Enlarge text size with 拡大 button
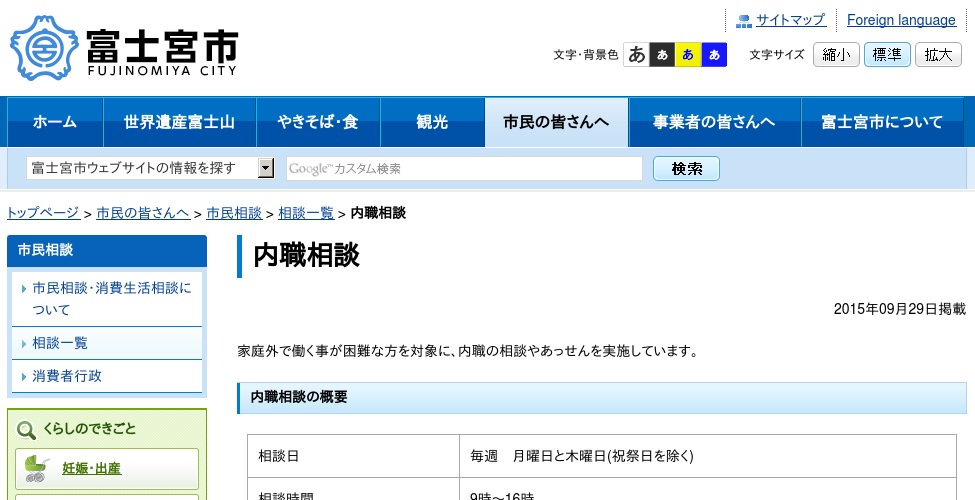Screen dimensions: 975x500 939,55
